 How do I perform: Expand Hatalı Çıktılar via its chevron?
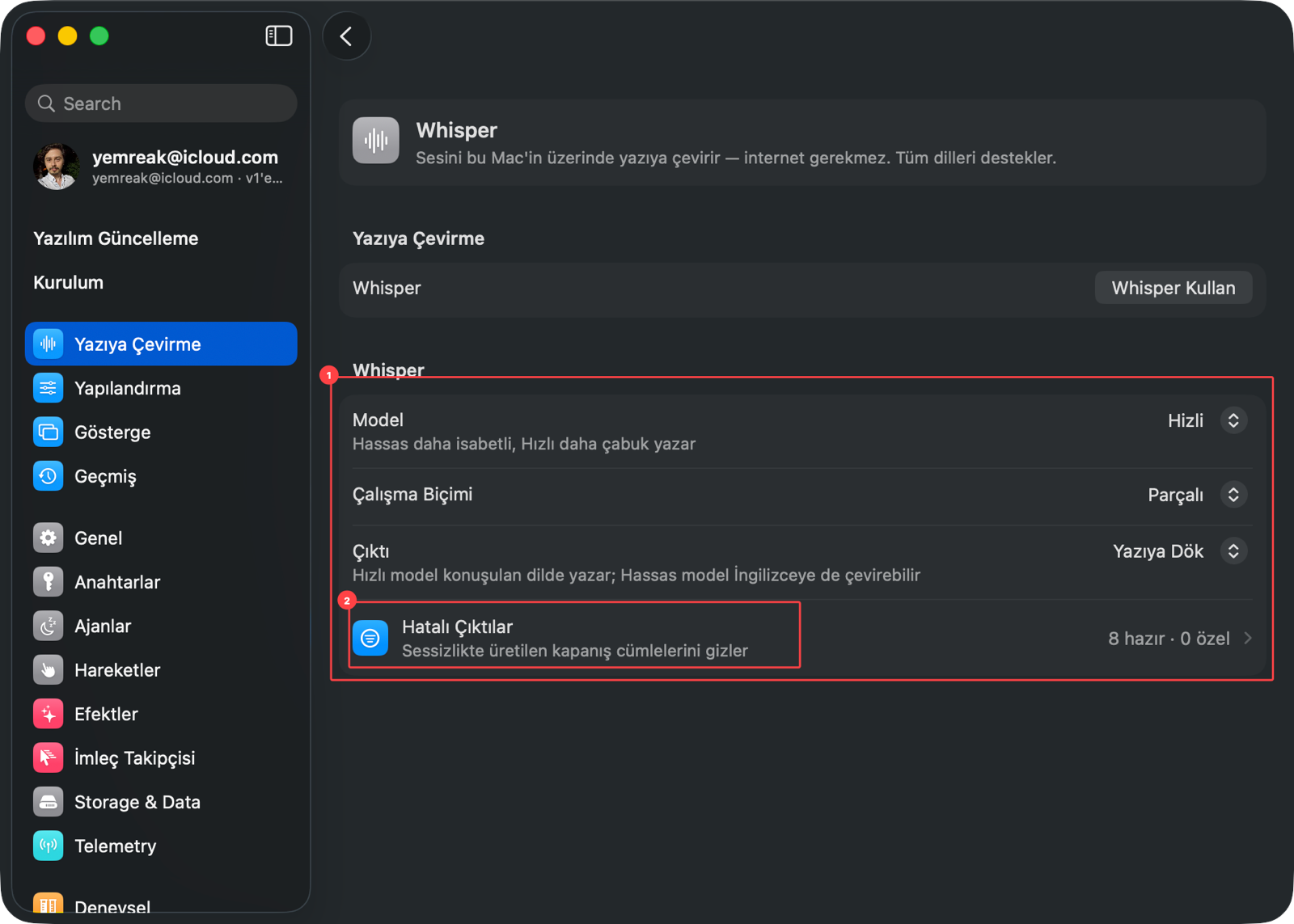tap(1248, 639)
